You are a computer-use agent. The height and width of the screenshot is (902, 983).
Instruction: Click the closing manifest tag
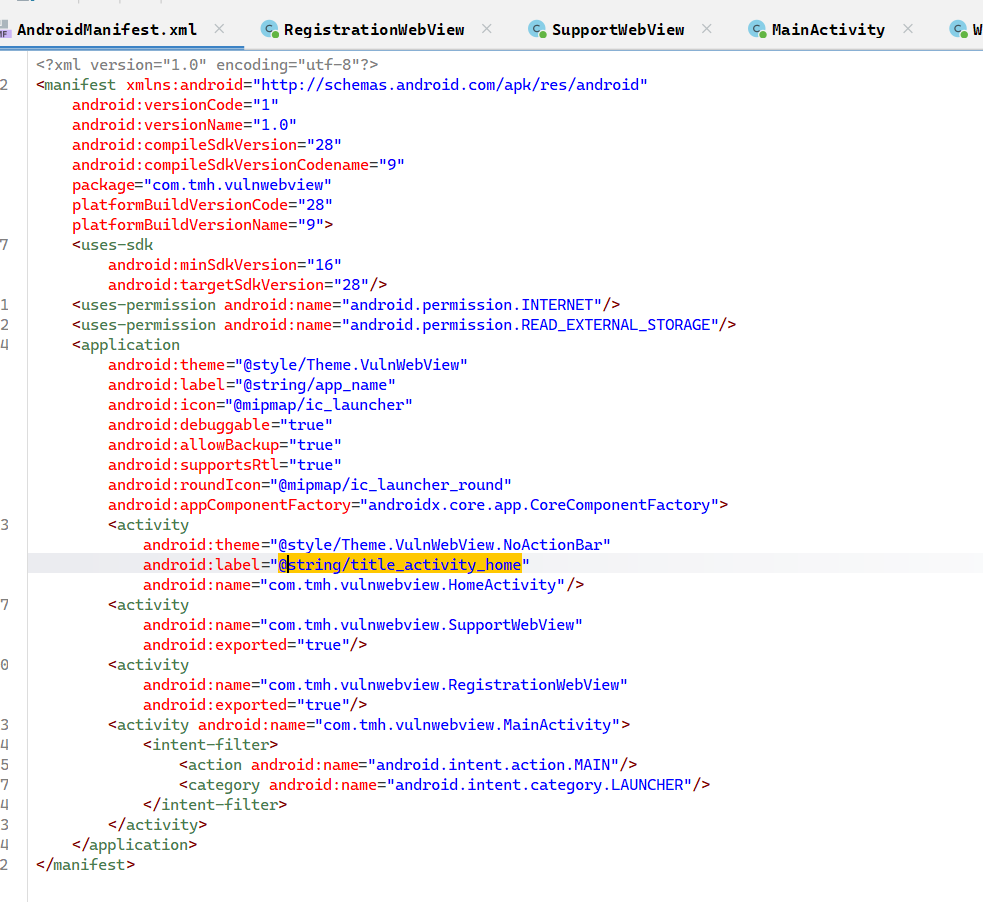click(84, 864)
